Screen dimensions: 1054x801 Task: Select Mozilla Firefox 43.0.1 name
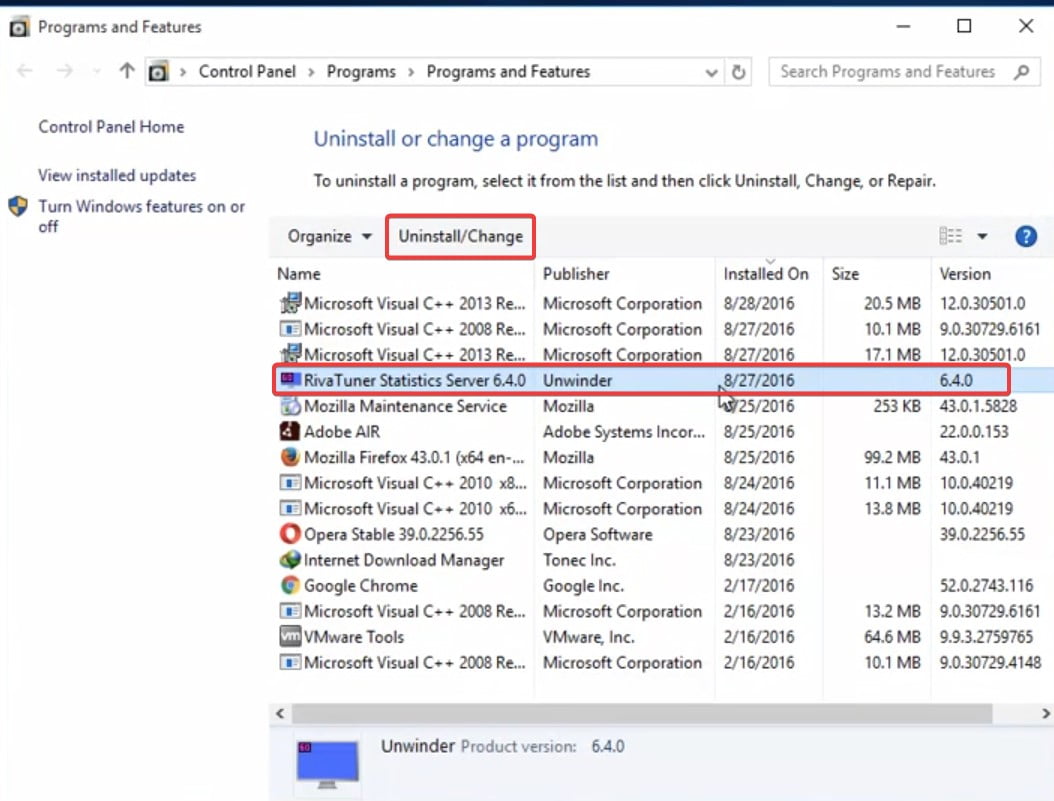coord(414,458)
